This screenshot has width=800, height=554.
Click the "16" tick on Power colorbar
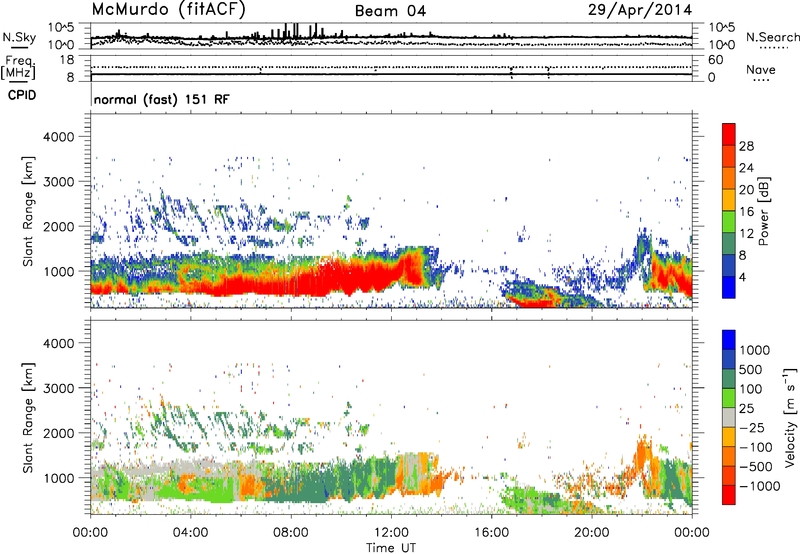click(746, 212)
